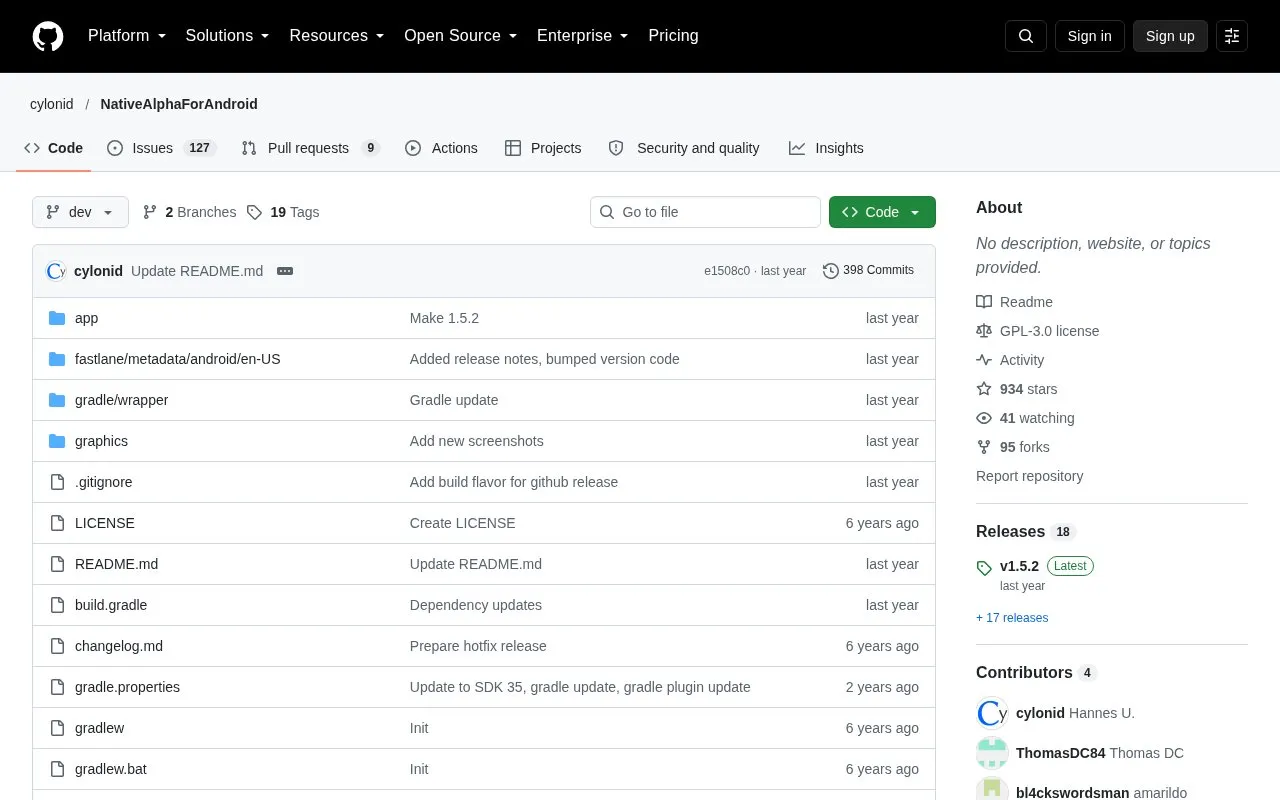Open the Pricing link

(673, 36)
